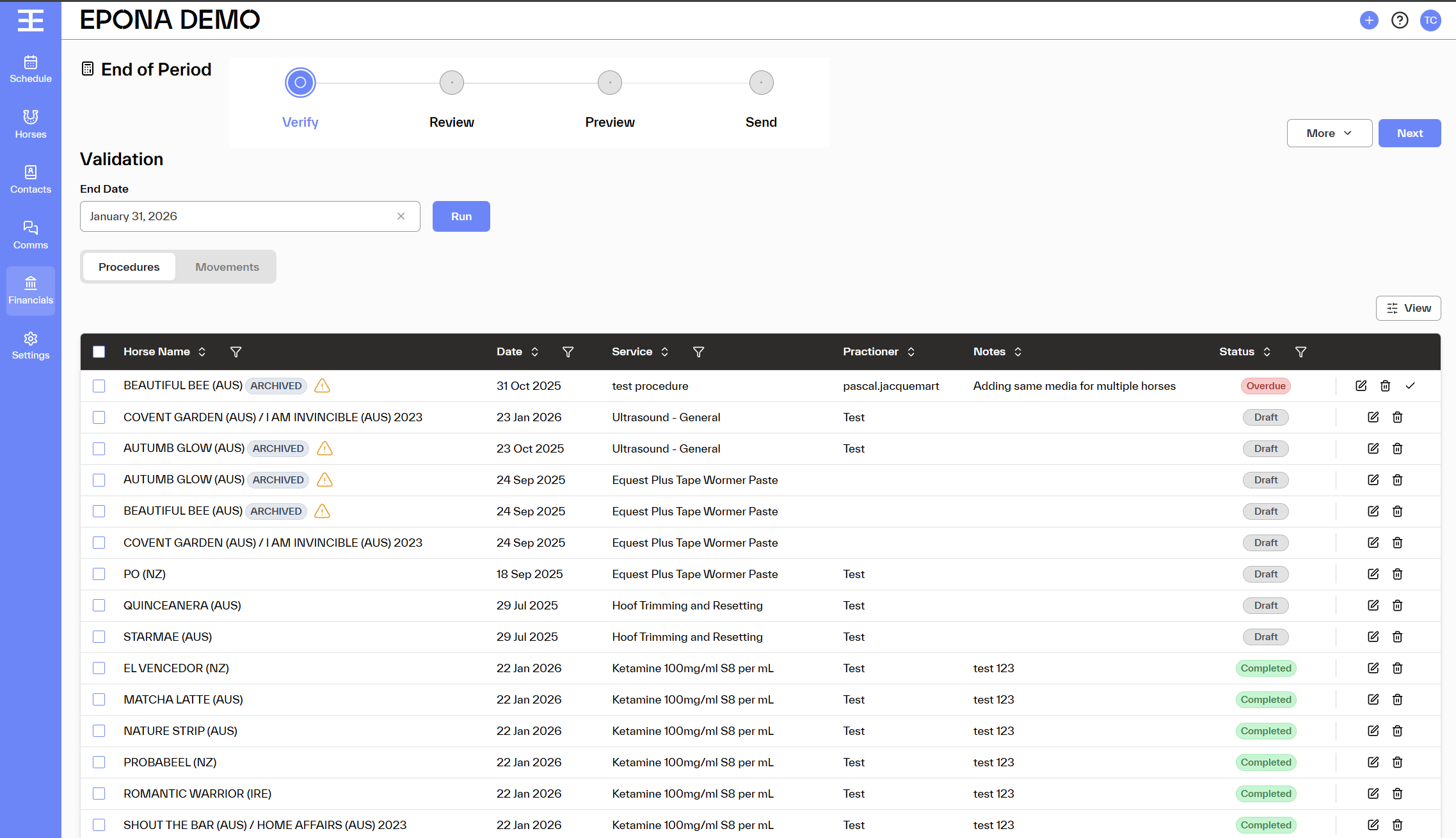
Task: Switch to the Movements tab
Action: tap(227, 267)
